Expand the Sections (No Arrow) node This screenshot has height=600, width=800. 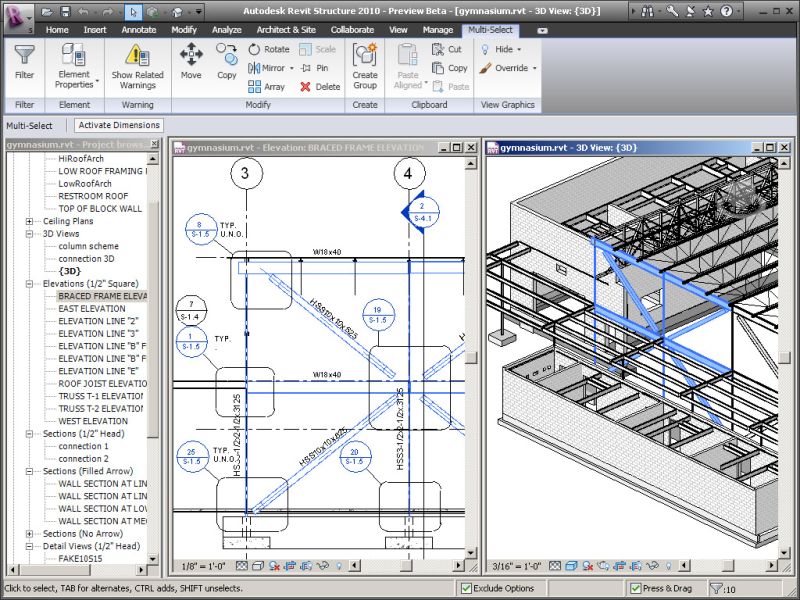click(x=30, y=534)
